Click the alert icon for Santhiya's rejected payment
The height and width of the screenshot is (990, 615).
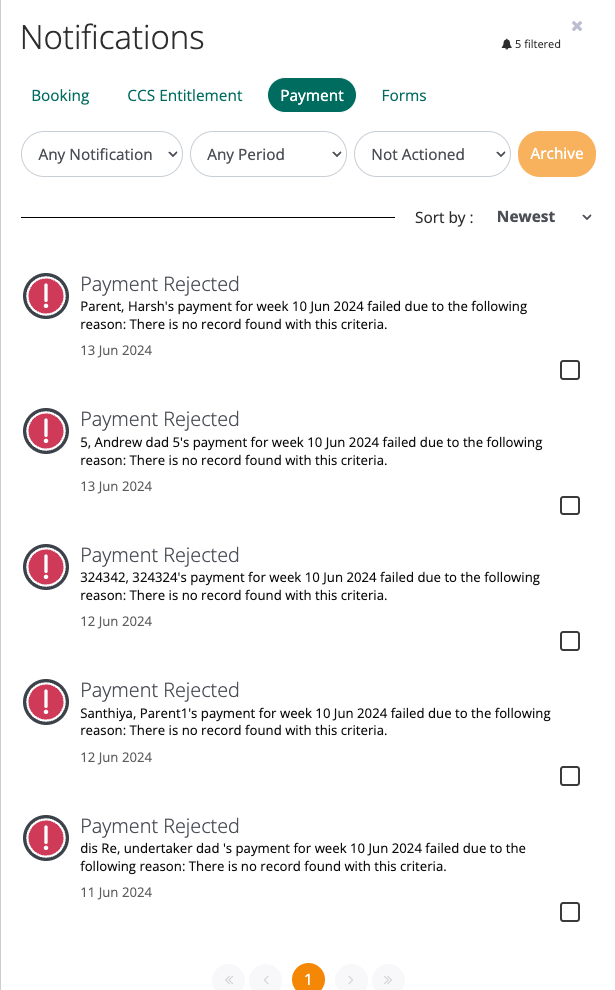pos(44,701)
